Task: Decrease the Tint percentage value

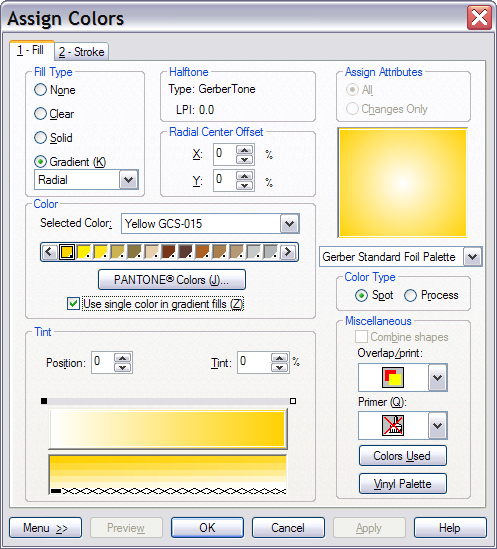Action: click(x=279, y=367)
